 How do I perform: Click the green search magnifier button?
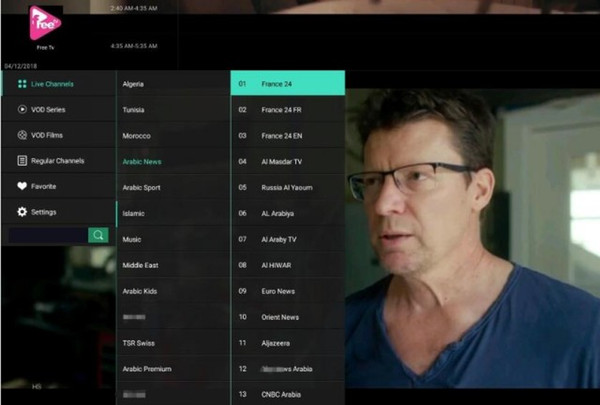[x=98, y=235]
